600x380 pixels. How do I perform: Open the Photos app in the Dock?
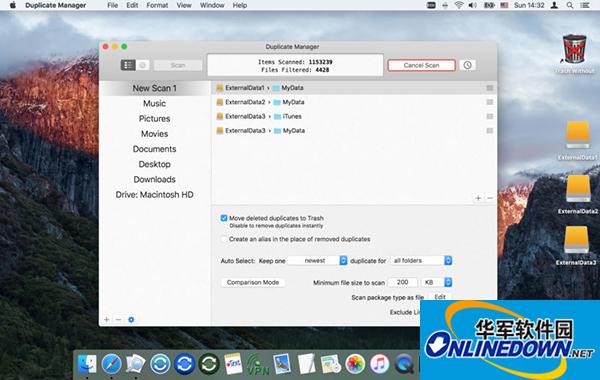pyautogui.click(x=355, y=364)
